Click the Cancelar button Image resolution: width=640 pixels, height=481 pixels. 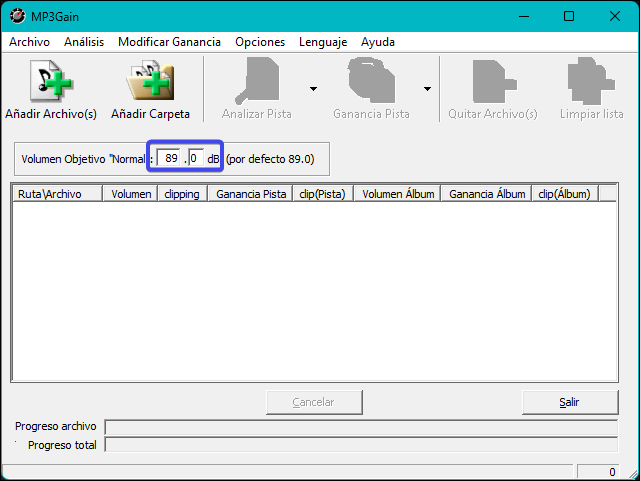coord(314,402)
